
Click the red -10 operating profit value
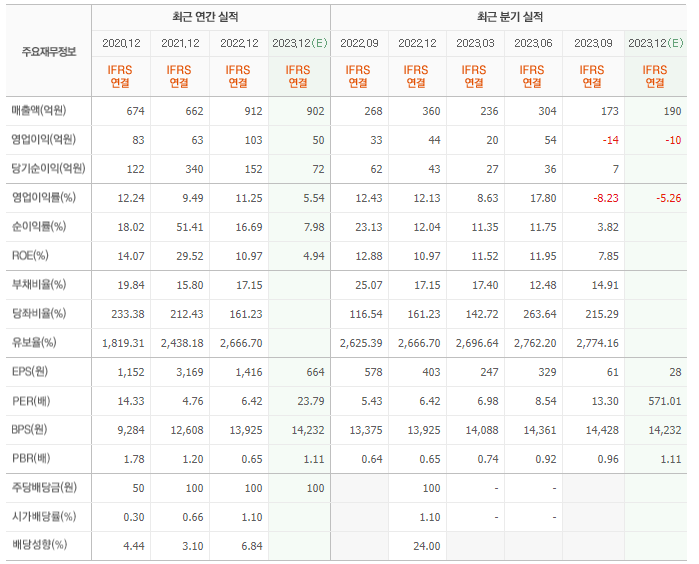tap(673, 140)
